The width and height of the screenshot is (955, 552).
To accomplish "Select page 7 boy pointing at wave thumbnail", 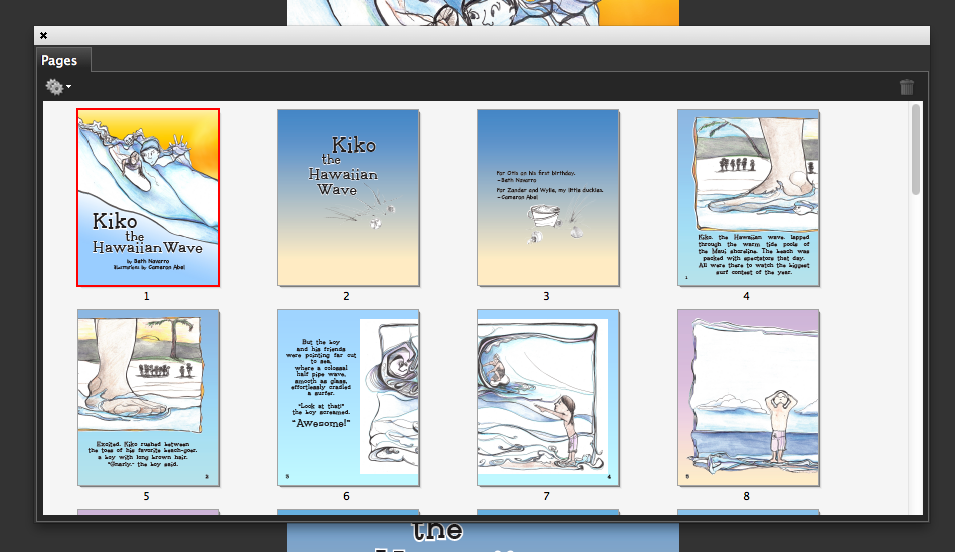I will 548,397.
